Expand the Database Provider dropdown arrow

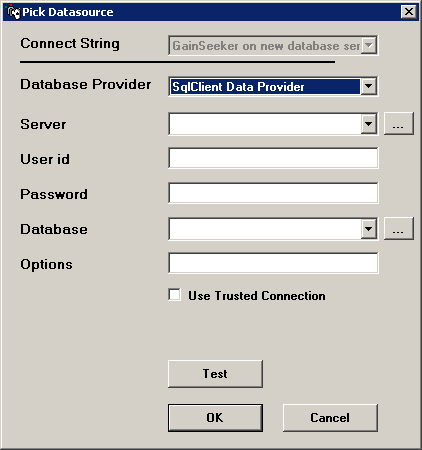pyautogui.click(x=368, y=86)
